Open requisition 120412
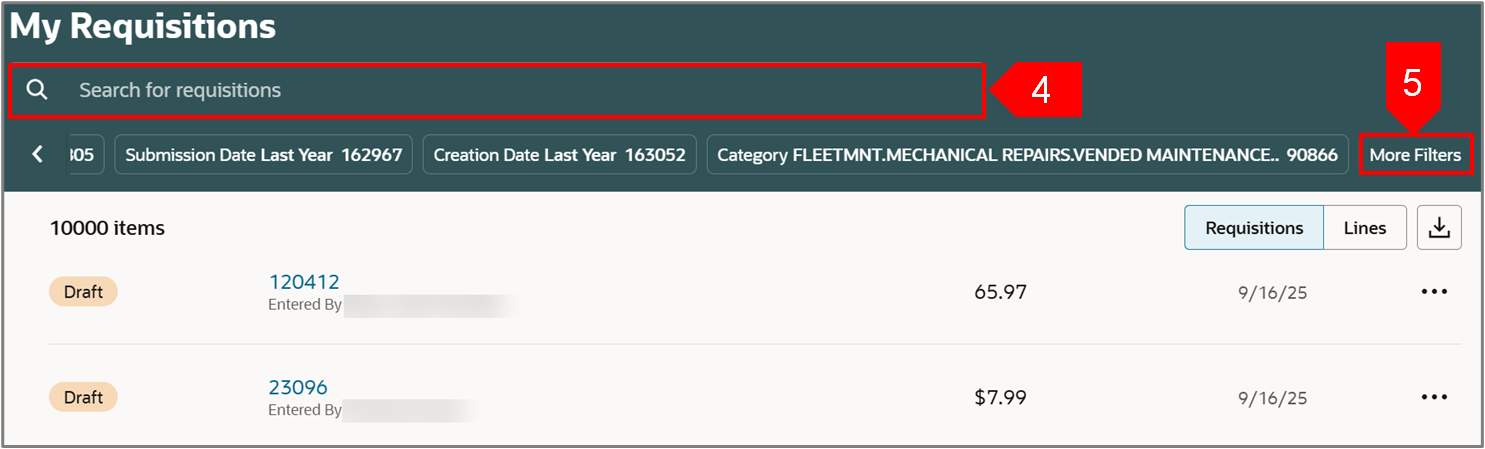This screenshot has height=449, width=1485. click(304, 282)
